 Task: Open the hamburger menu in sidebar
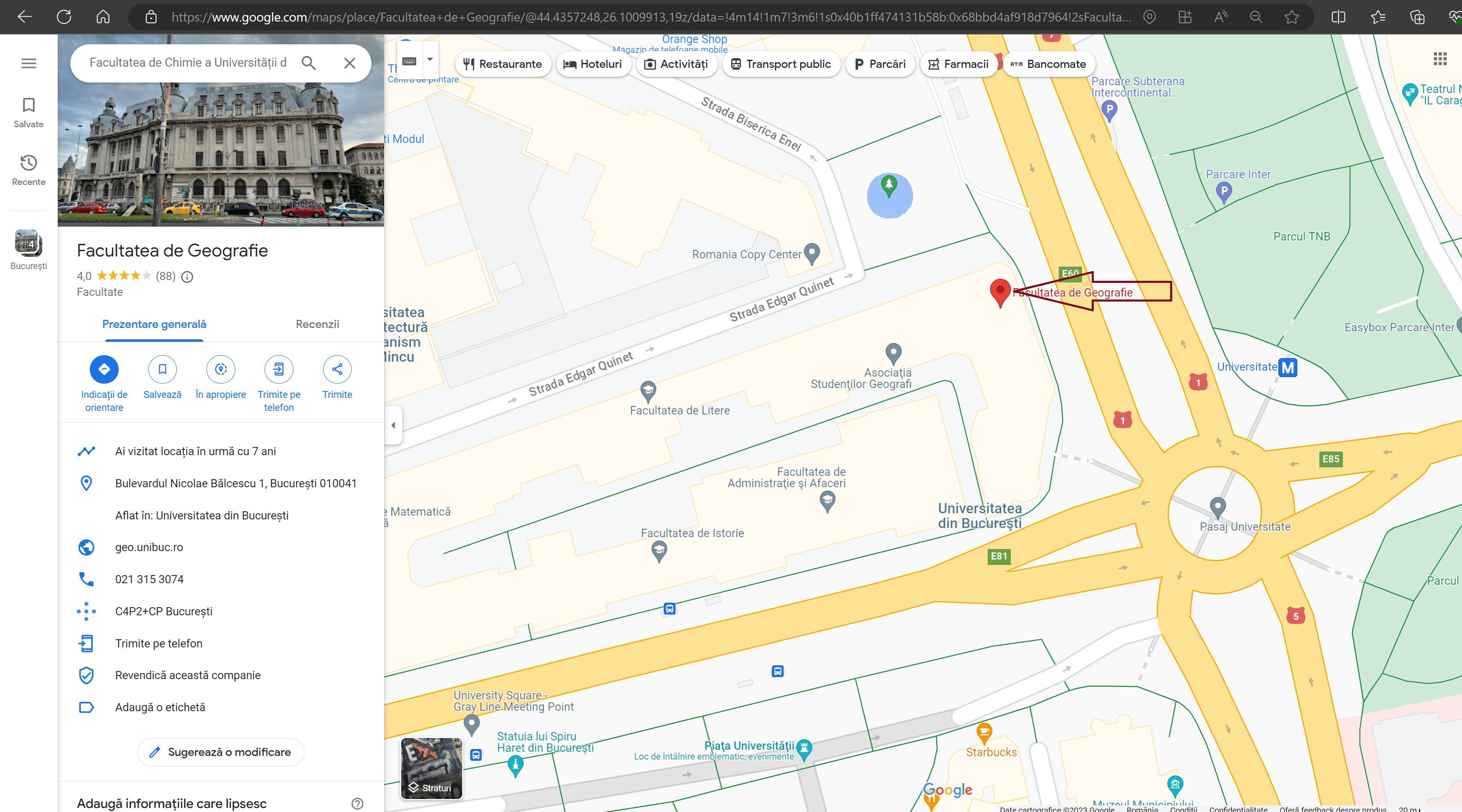pos(28,63)
